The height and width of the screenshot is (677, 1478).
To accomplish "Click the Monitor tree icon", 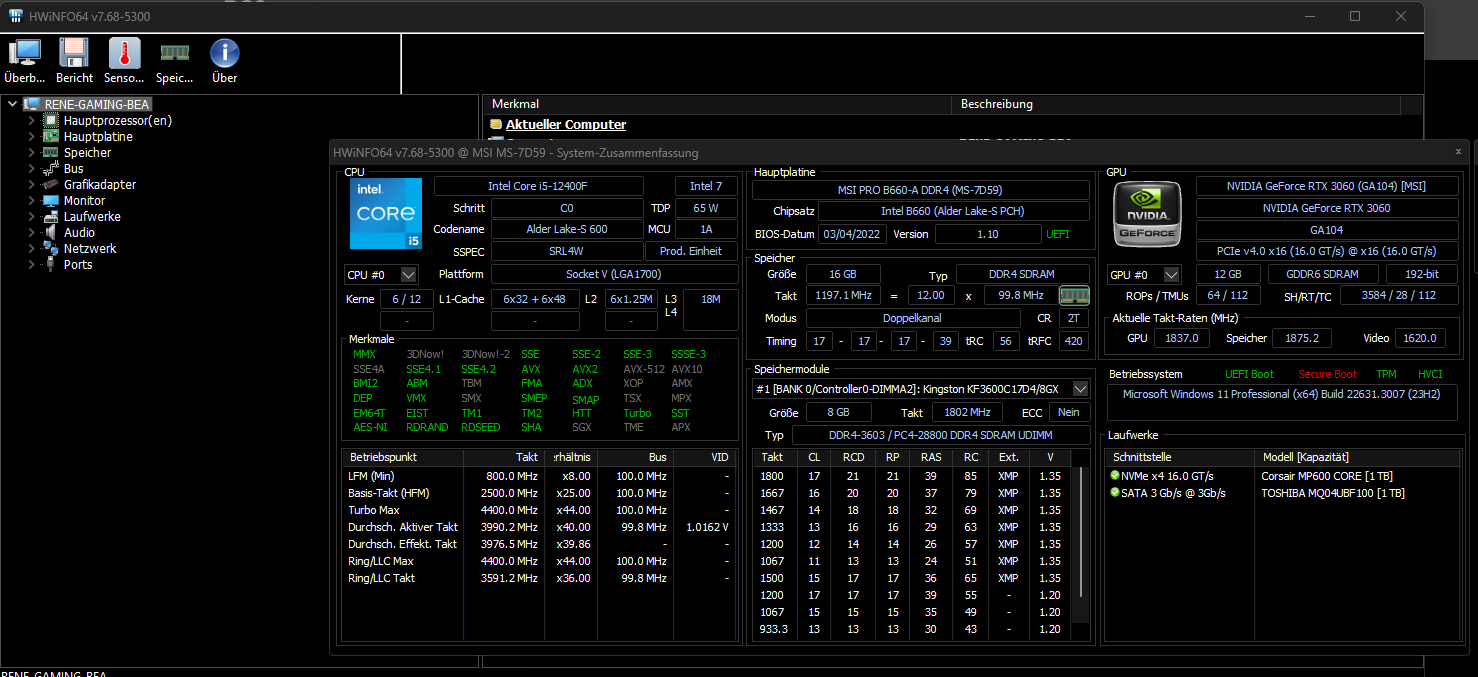I will click(50, 200).
